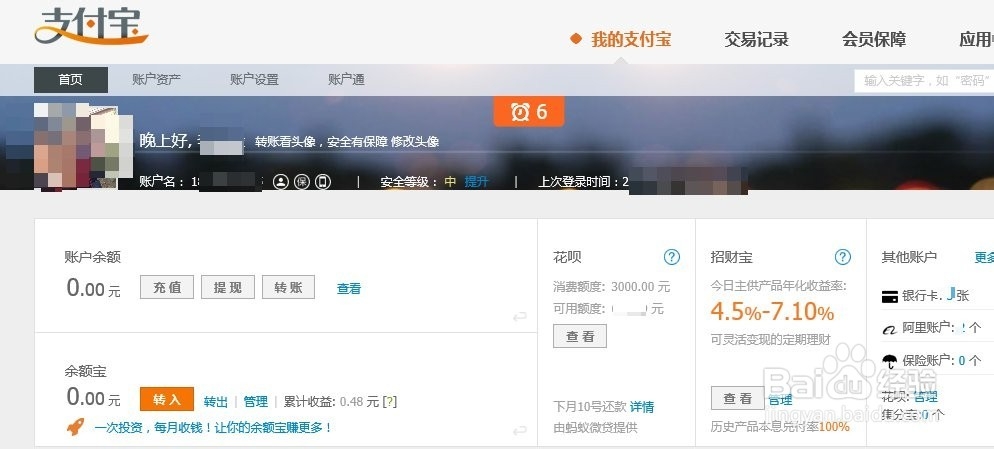This screenshot has width=994, height=449.
Task: Click the 4.5%-7.10% yield rate text
Action: click(x=772, y=312)
